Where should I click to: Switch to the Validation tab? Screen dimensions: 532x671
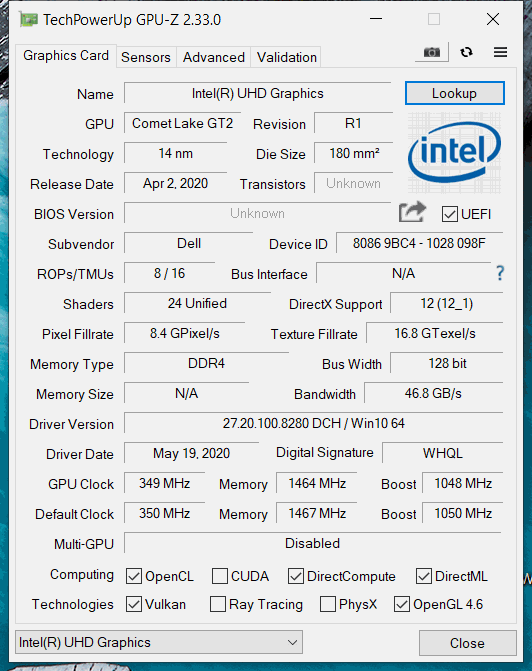point(286,57)
